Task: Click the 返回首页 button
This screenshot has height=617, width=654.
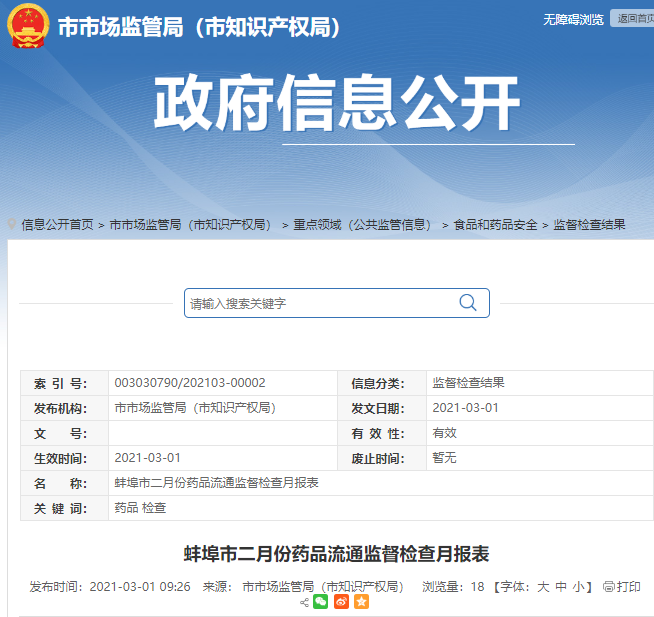Action: pos(634,18)
